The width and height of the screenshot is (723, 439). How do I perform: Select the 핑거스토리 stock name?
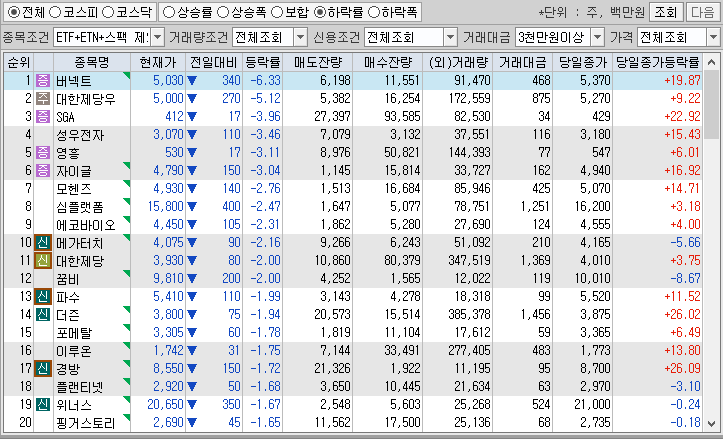coord(86,423)
